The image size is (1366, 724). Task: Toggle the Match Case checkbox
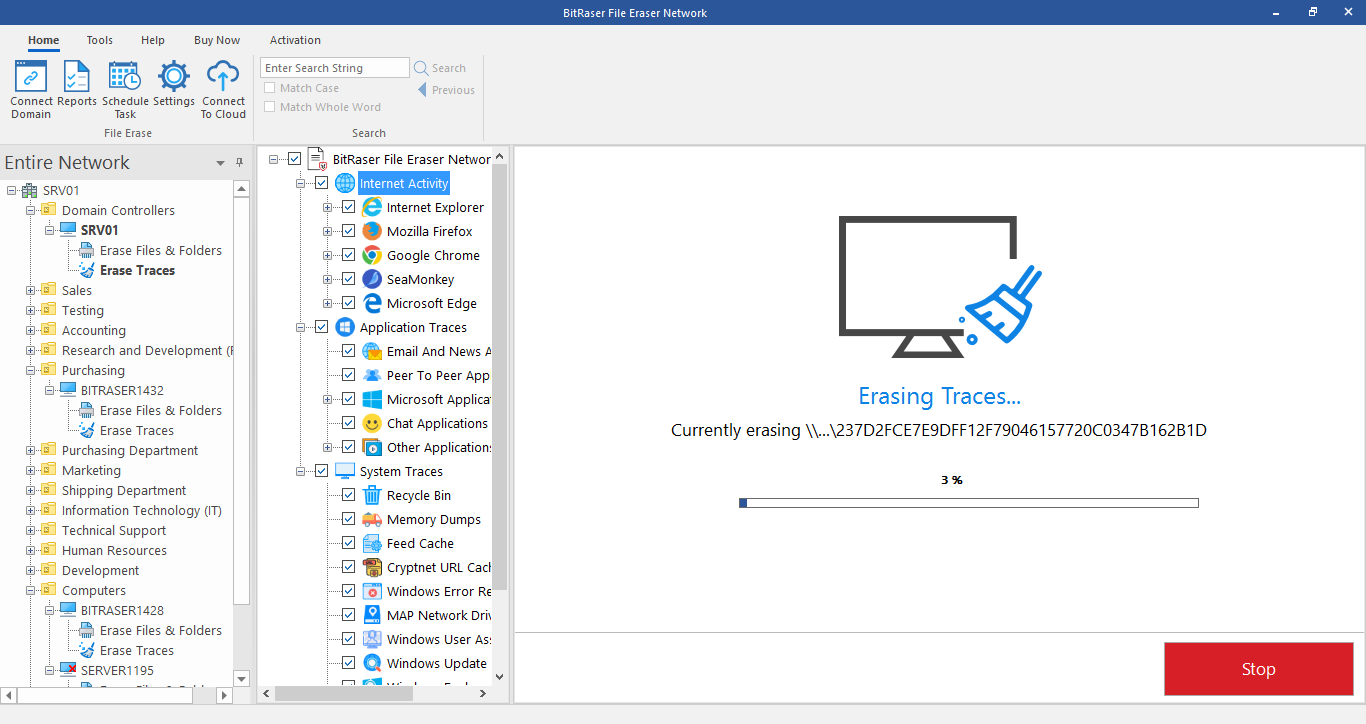click(x=269, y=88)
